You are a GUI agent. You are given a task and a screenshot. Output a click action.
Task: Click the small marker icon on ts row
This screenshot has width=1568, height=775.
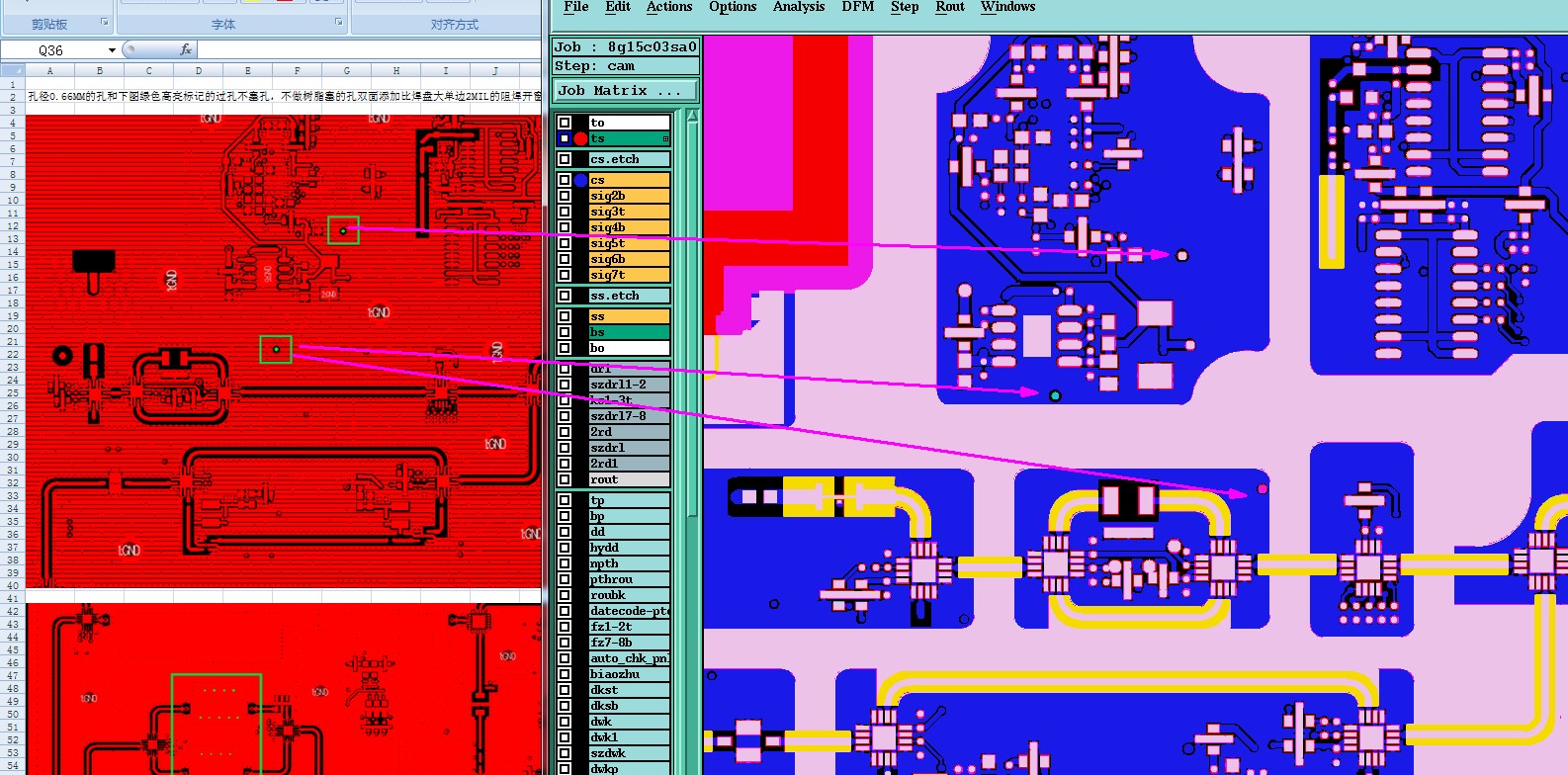665,139
